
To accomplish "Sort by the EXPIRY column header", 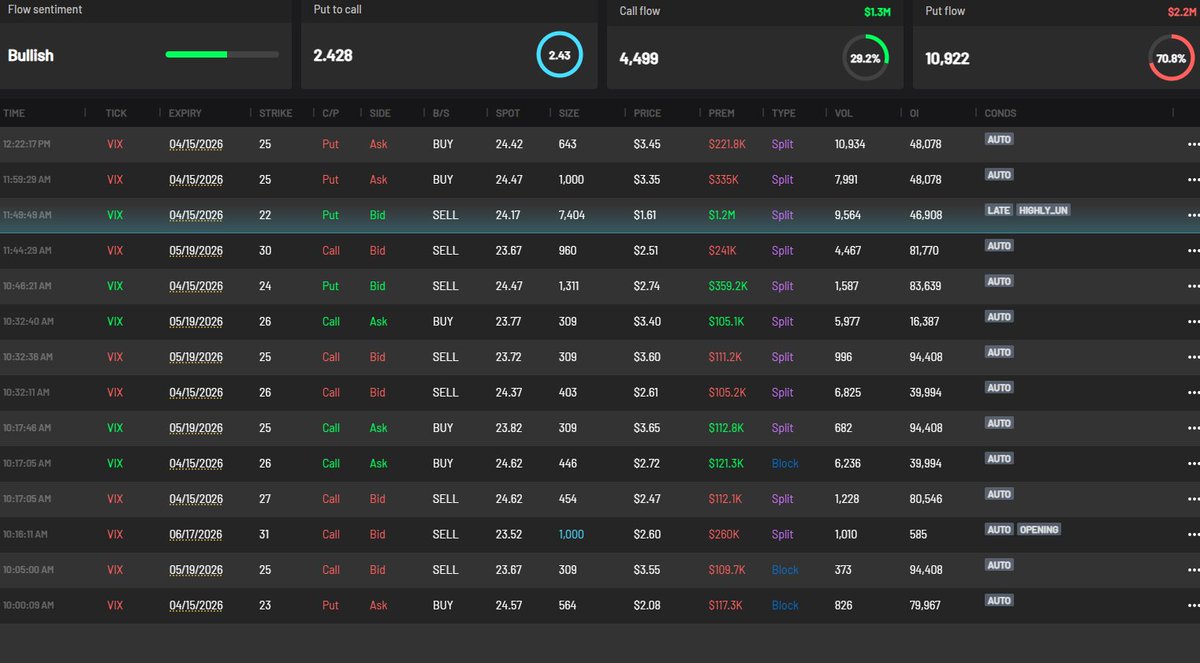I will click(185, 113).
